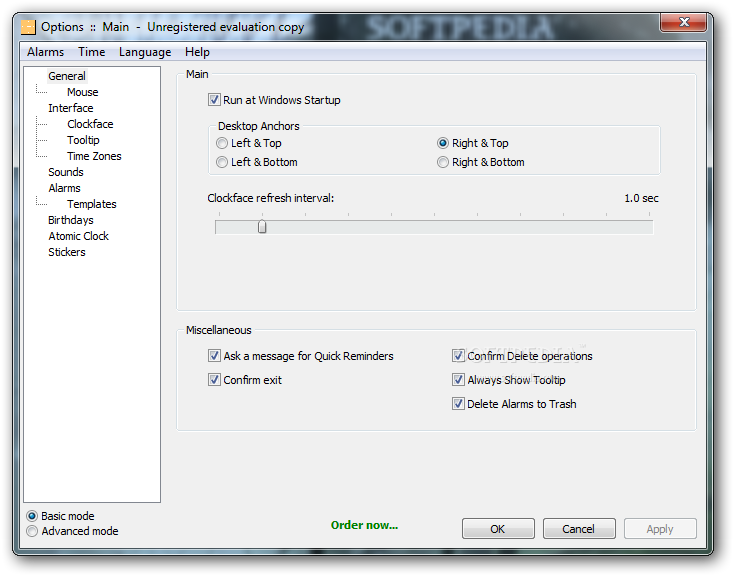Click the Options window title bar icon

pos(28,27)
